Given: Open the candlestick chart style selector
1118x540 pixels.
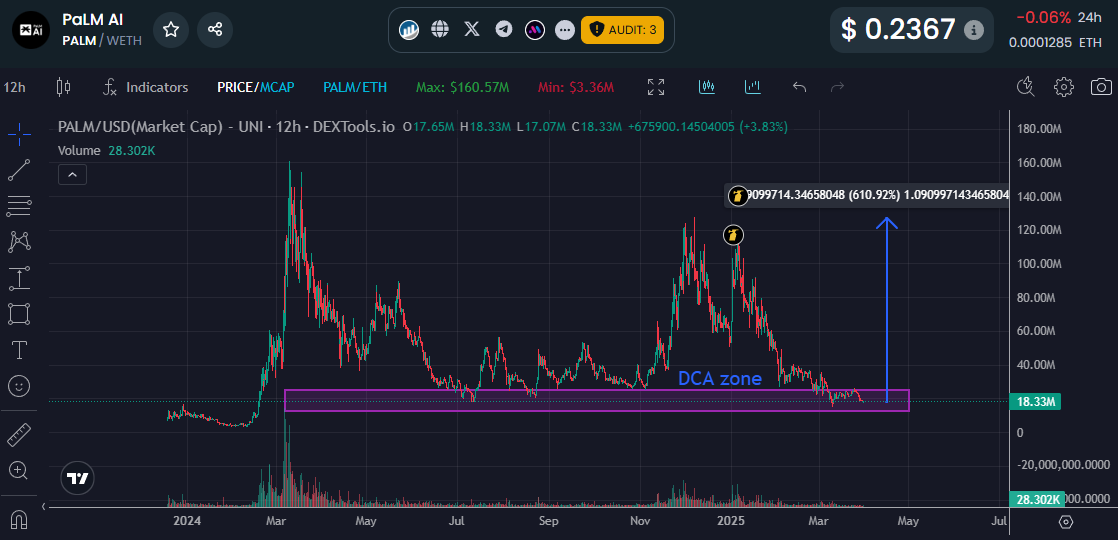Looking at the screenshot, I should pyautogui.click(x=63, y=87).
